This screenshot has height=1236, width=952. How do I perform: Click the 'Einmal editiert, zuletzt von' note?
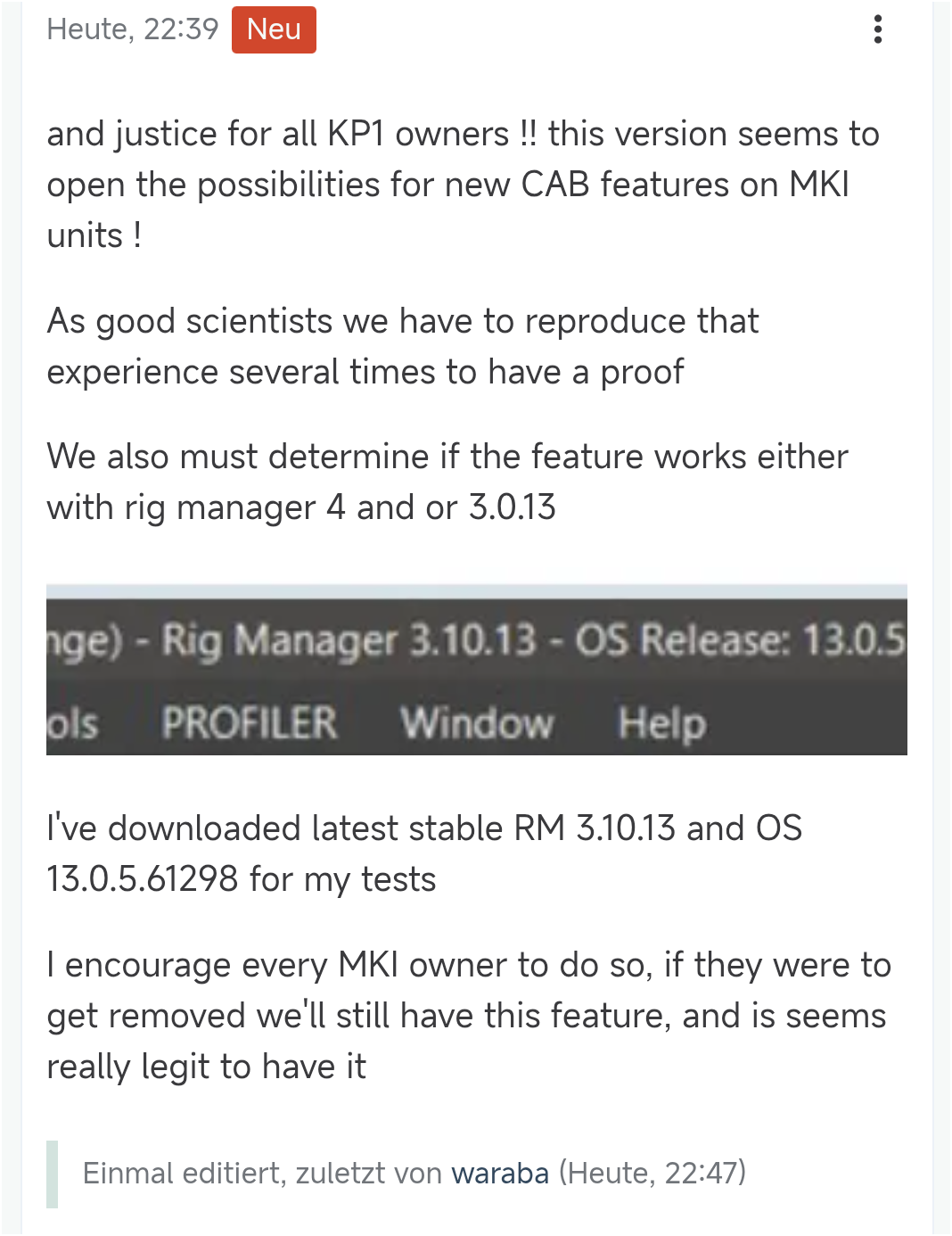tap(262, 1173)
